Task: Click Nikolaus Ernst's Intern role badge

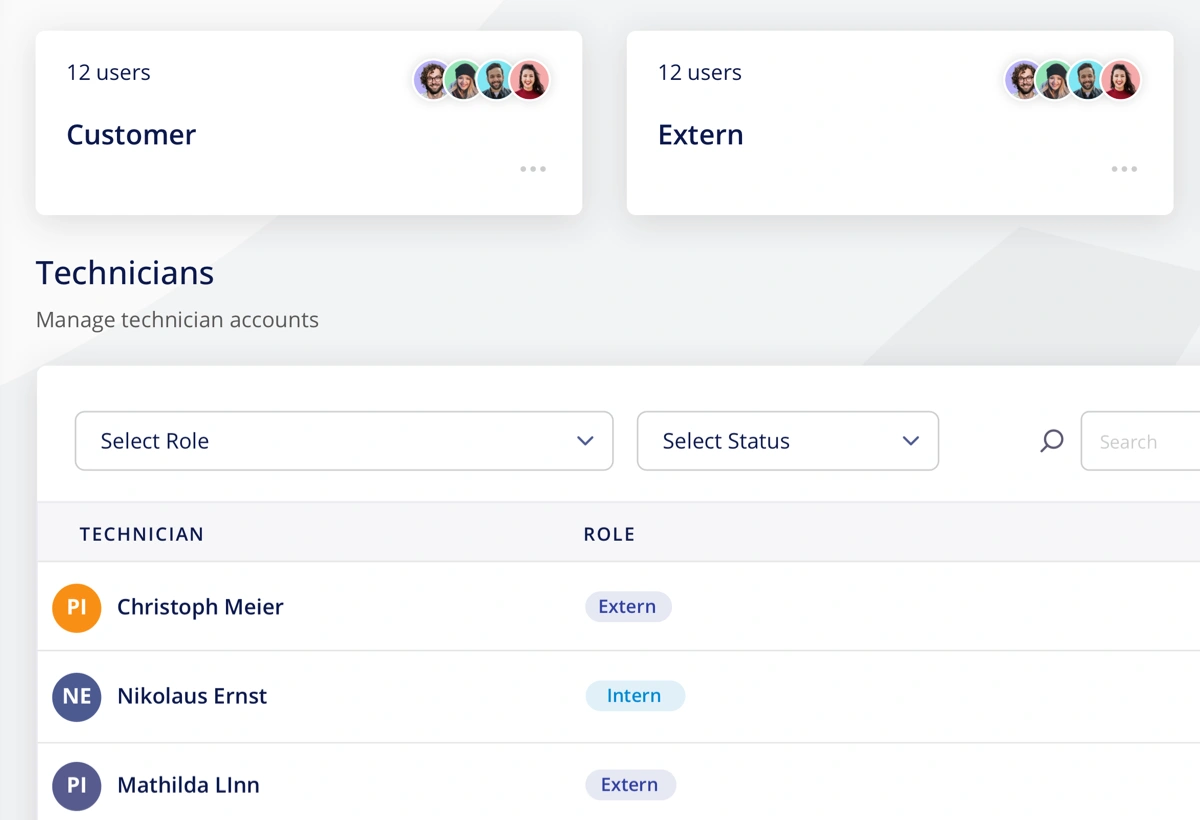Action: [635, 695]
